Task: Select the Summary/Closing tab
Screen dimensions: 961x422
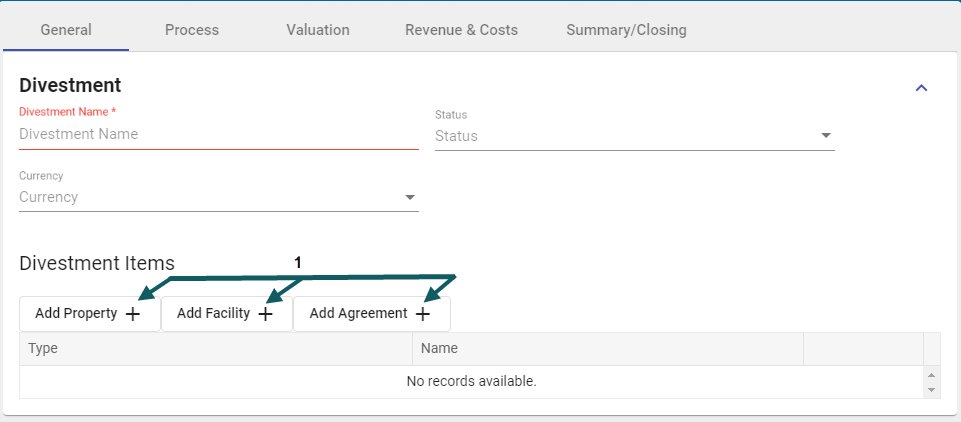Action: click(x=626, y=30)
